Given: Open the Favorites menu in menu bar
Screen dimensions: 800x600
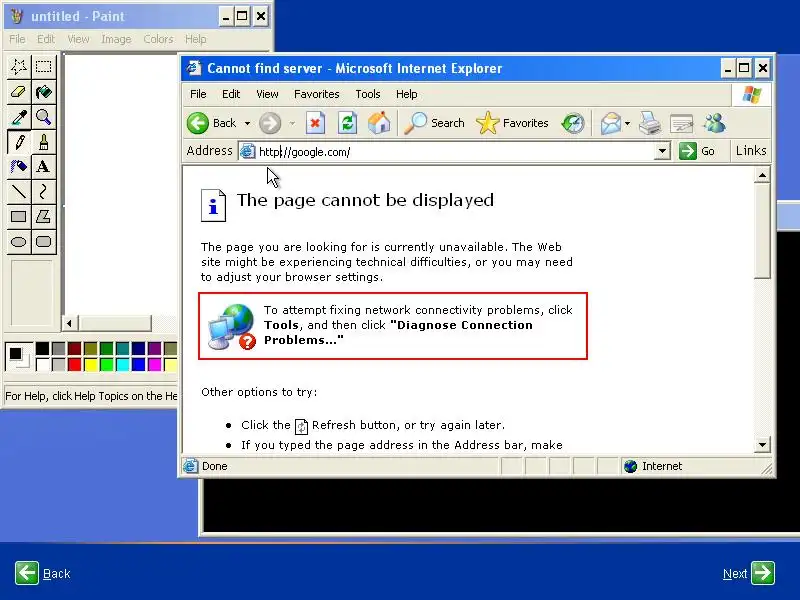Looking at the screenshot, I should [316, 94].
